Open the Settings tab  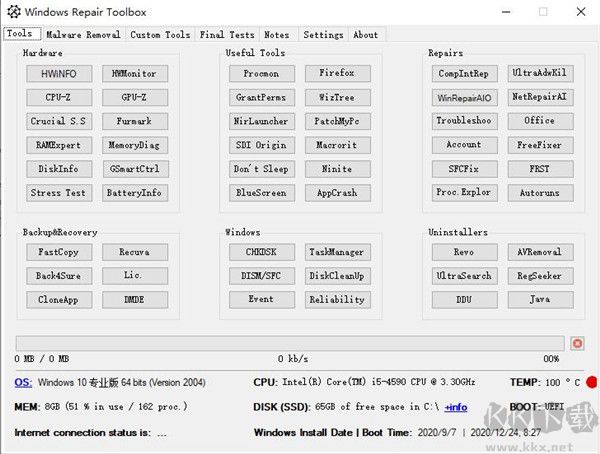click(323, 34)
